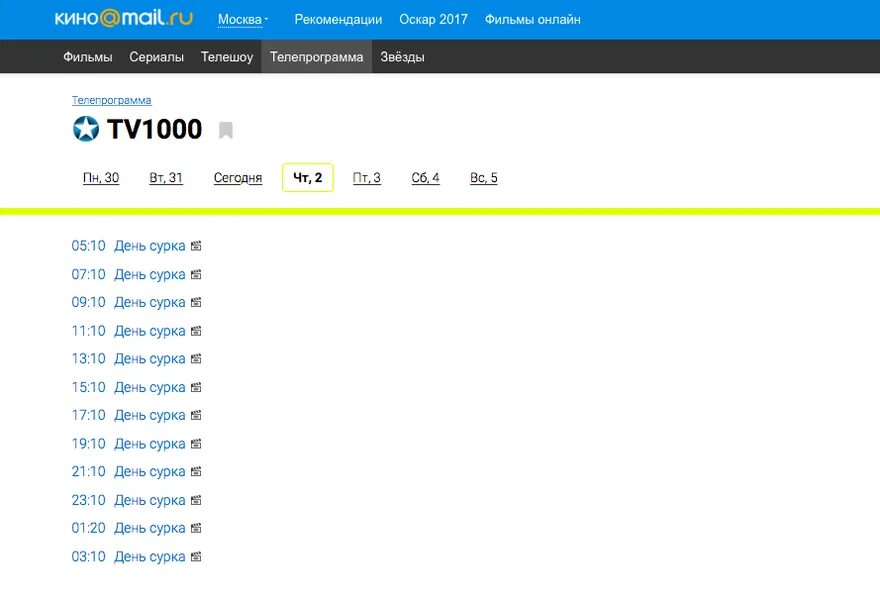Switch to the Сериалы tab
The image size is (880, 599).
(157, 57)
